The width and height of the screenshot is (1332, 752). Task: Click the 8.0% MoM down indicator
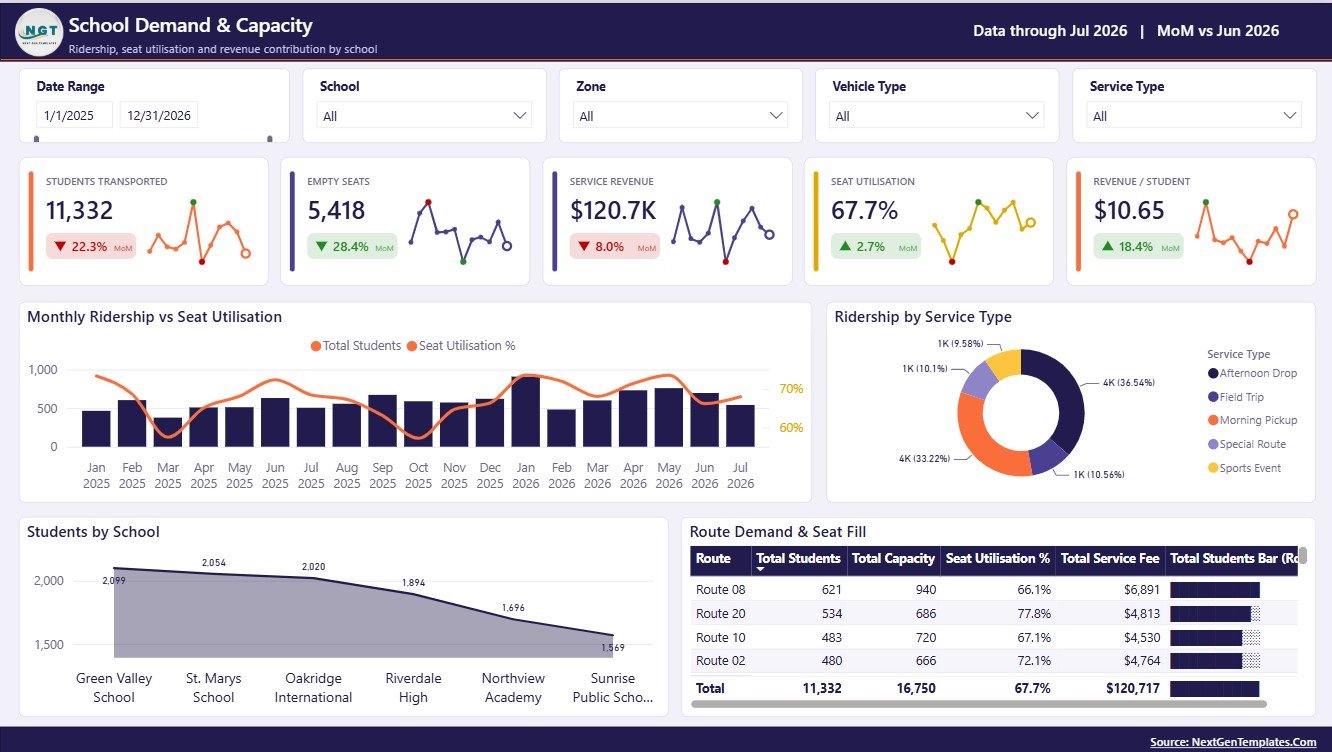click(x=615, y=247)
